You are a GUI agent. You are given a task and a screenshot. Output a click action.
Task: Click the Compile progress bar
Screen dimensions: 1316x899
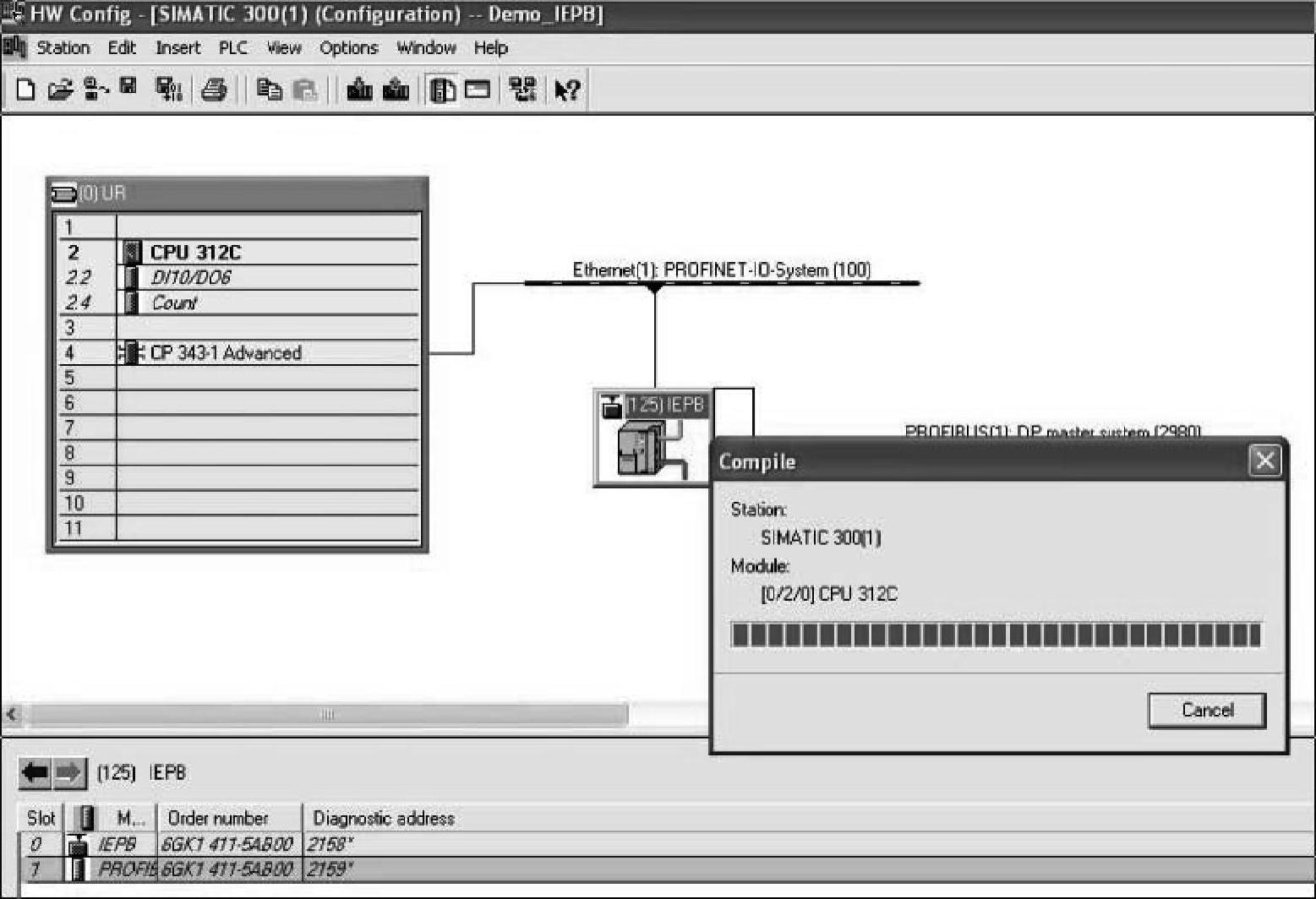click(996, 635)
